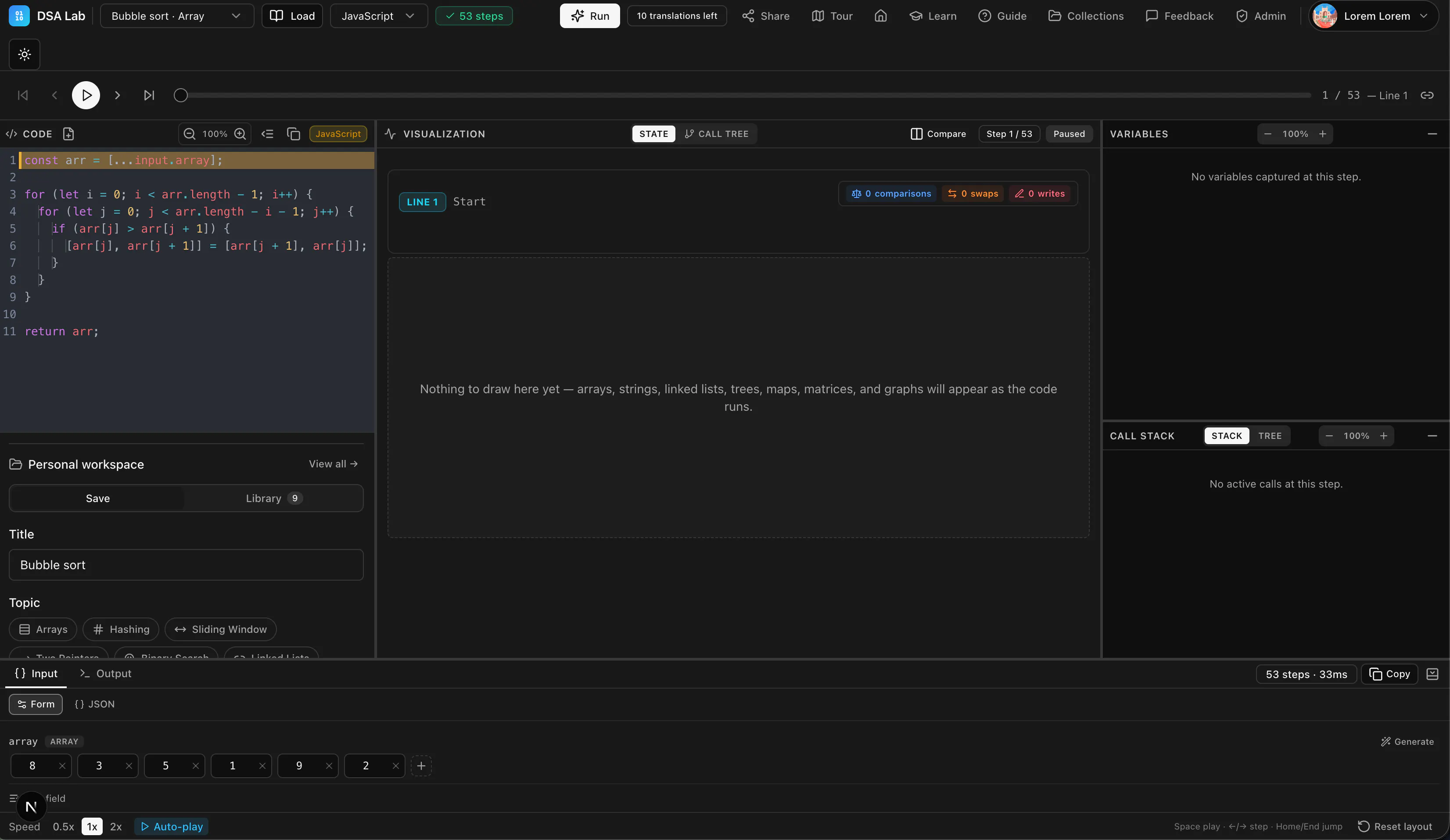Decrease Variables panel zoom

point(1267,134)
